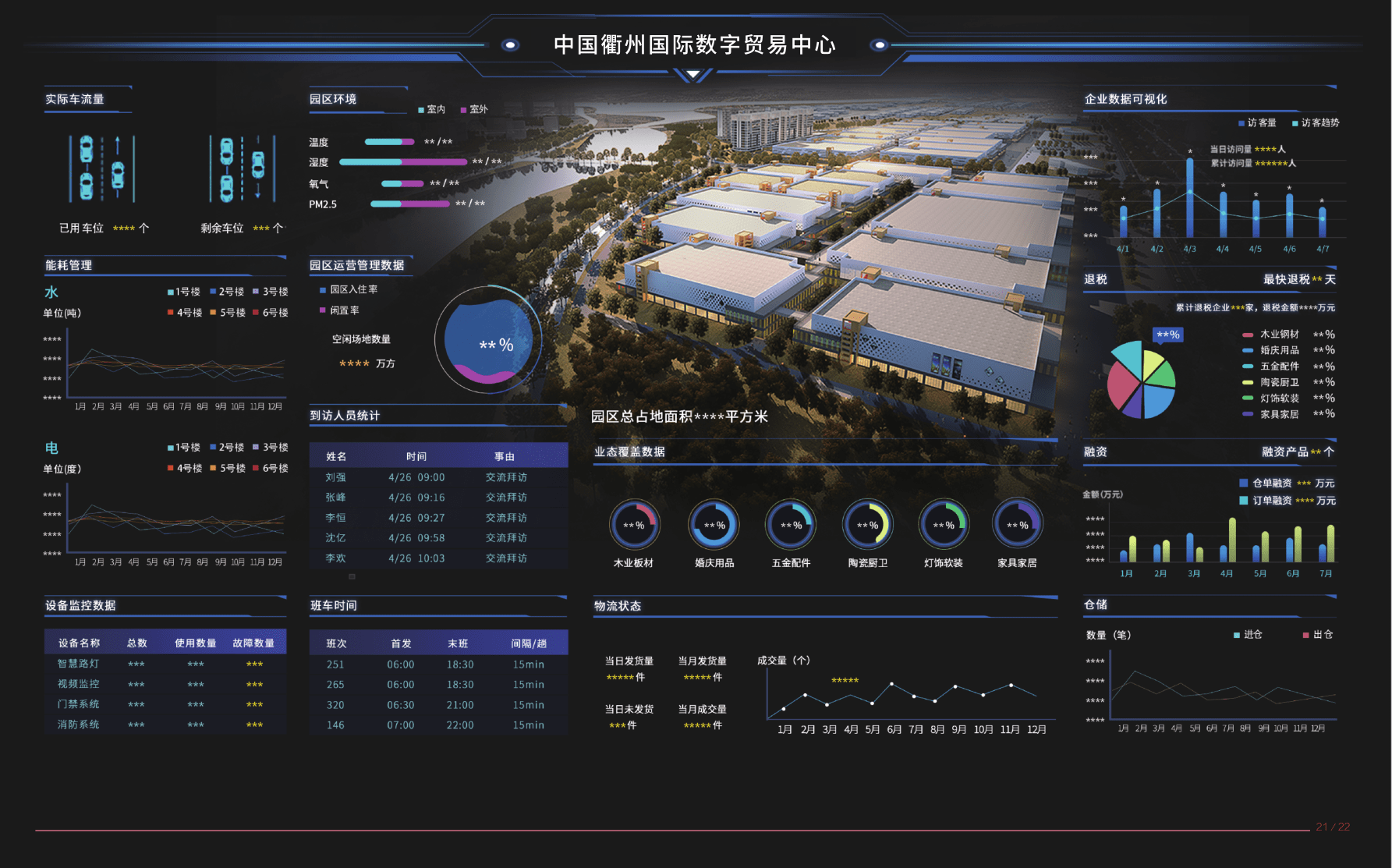
Task: Expand the 智慧路灯 device row
Action: pos(165,664)
